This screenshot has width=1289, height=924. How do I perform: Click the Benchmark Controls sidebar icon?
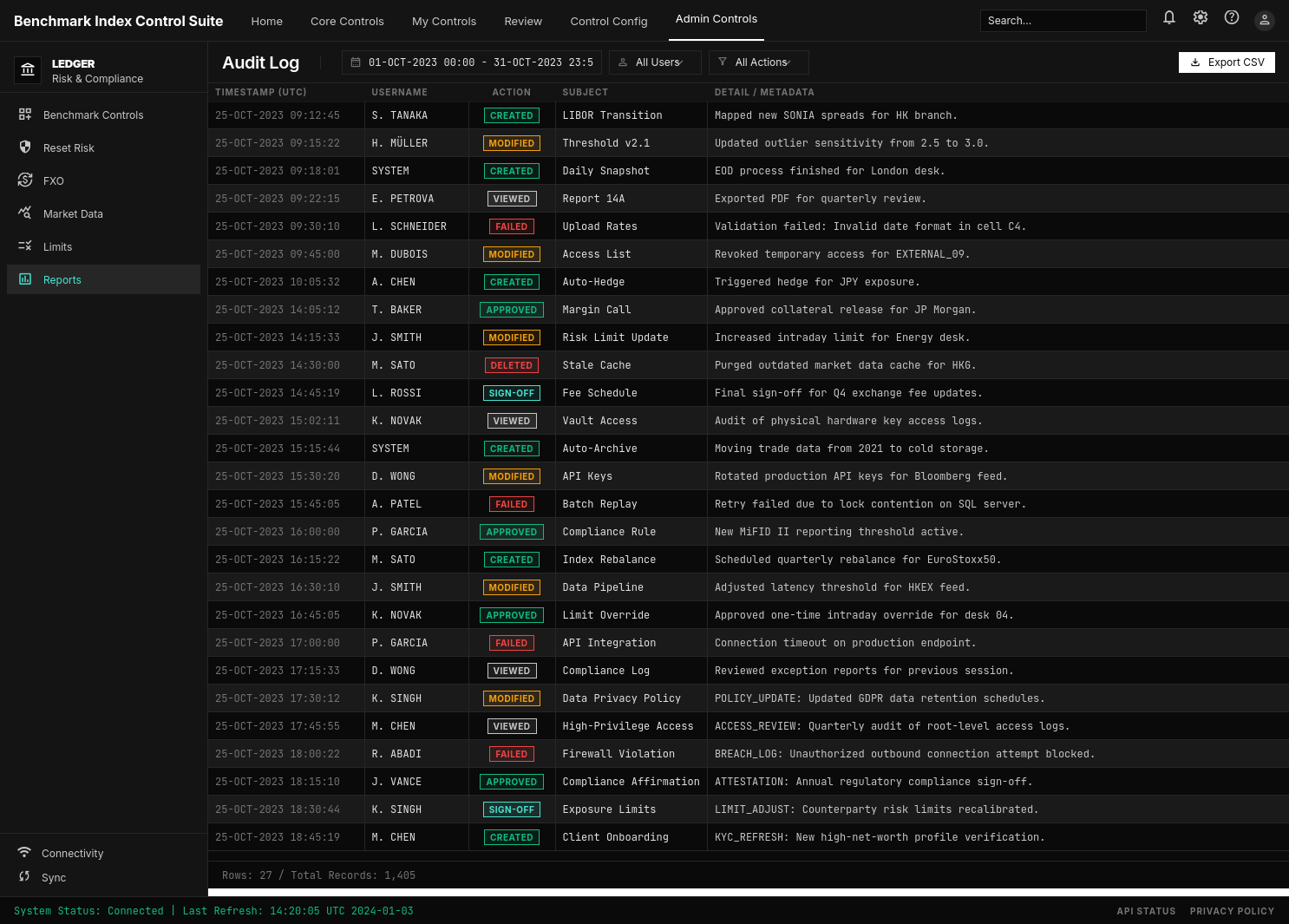[x=25, y=115]
